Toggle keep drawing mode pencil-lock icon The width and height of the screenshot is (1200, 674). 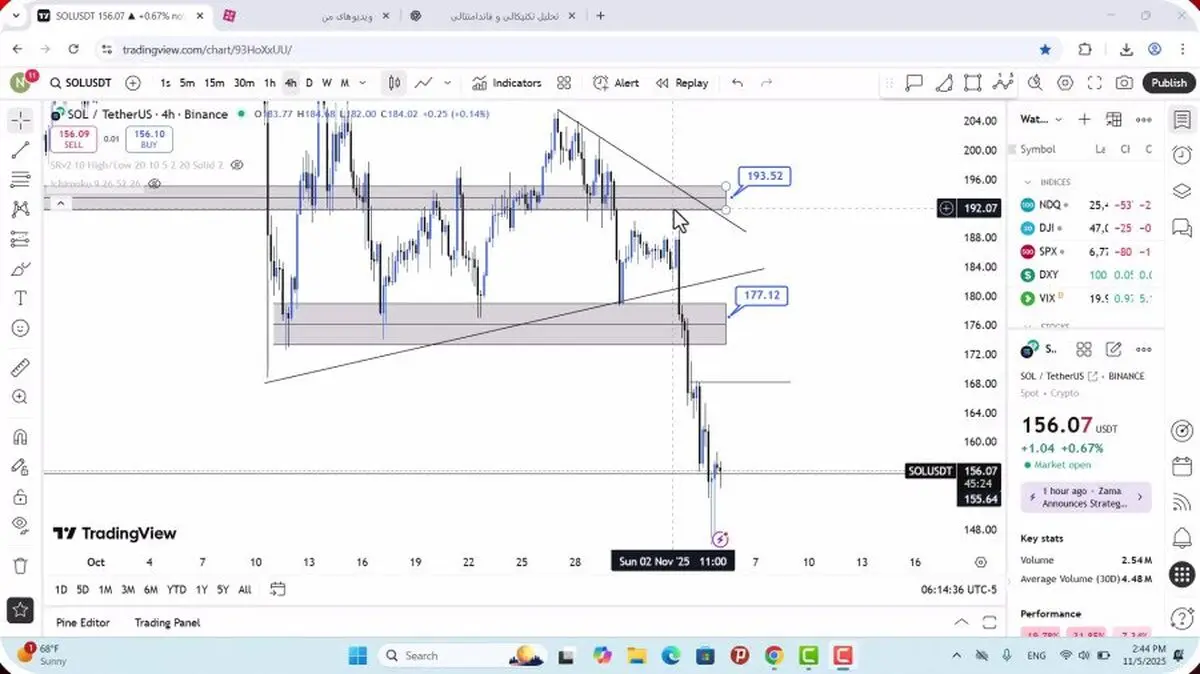tap(20, 467)
